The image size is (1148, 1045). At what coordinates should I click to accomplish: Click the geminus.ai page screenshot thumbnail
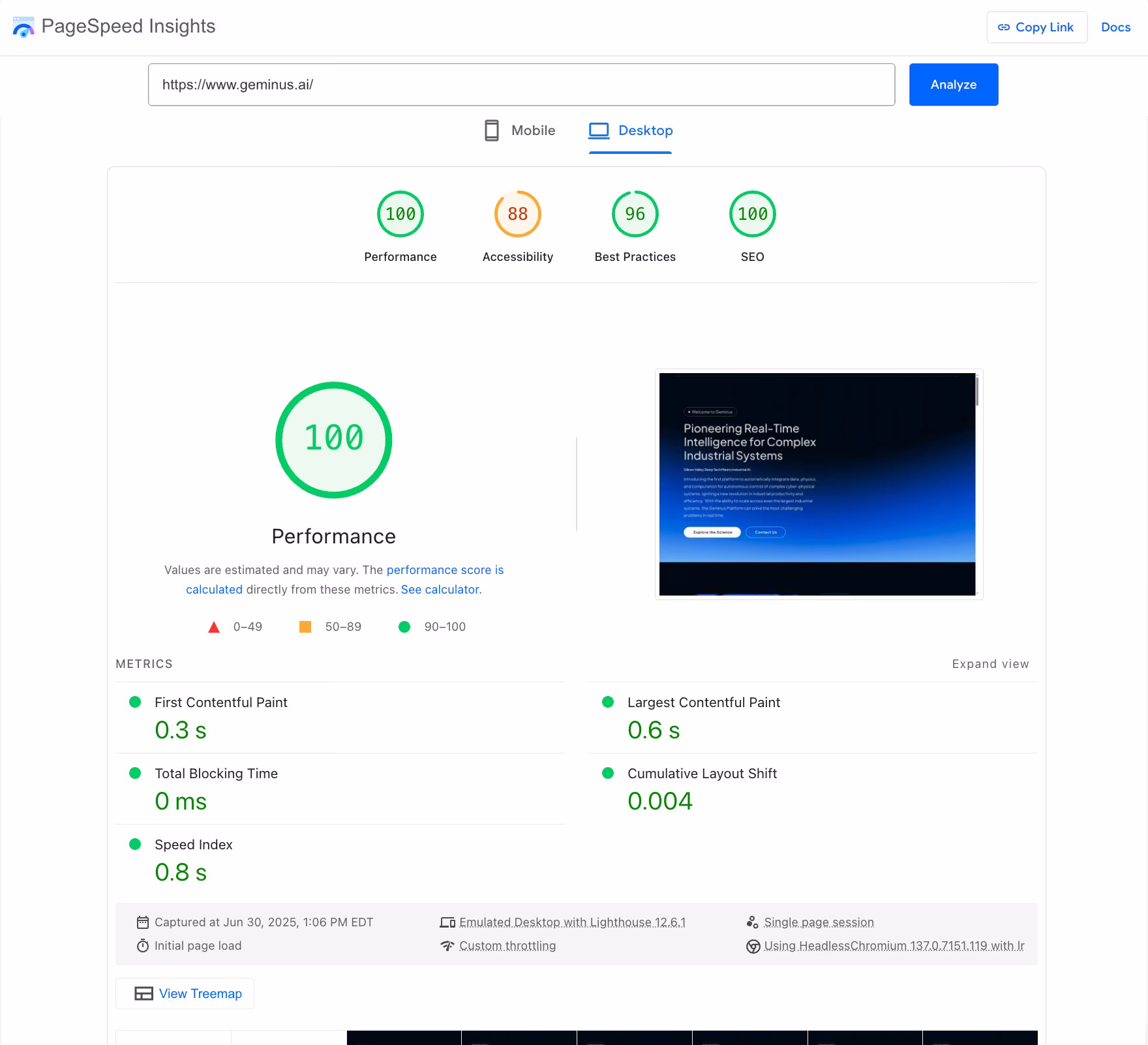coord(819,484)
